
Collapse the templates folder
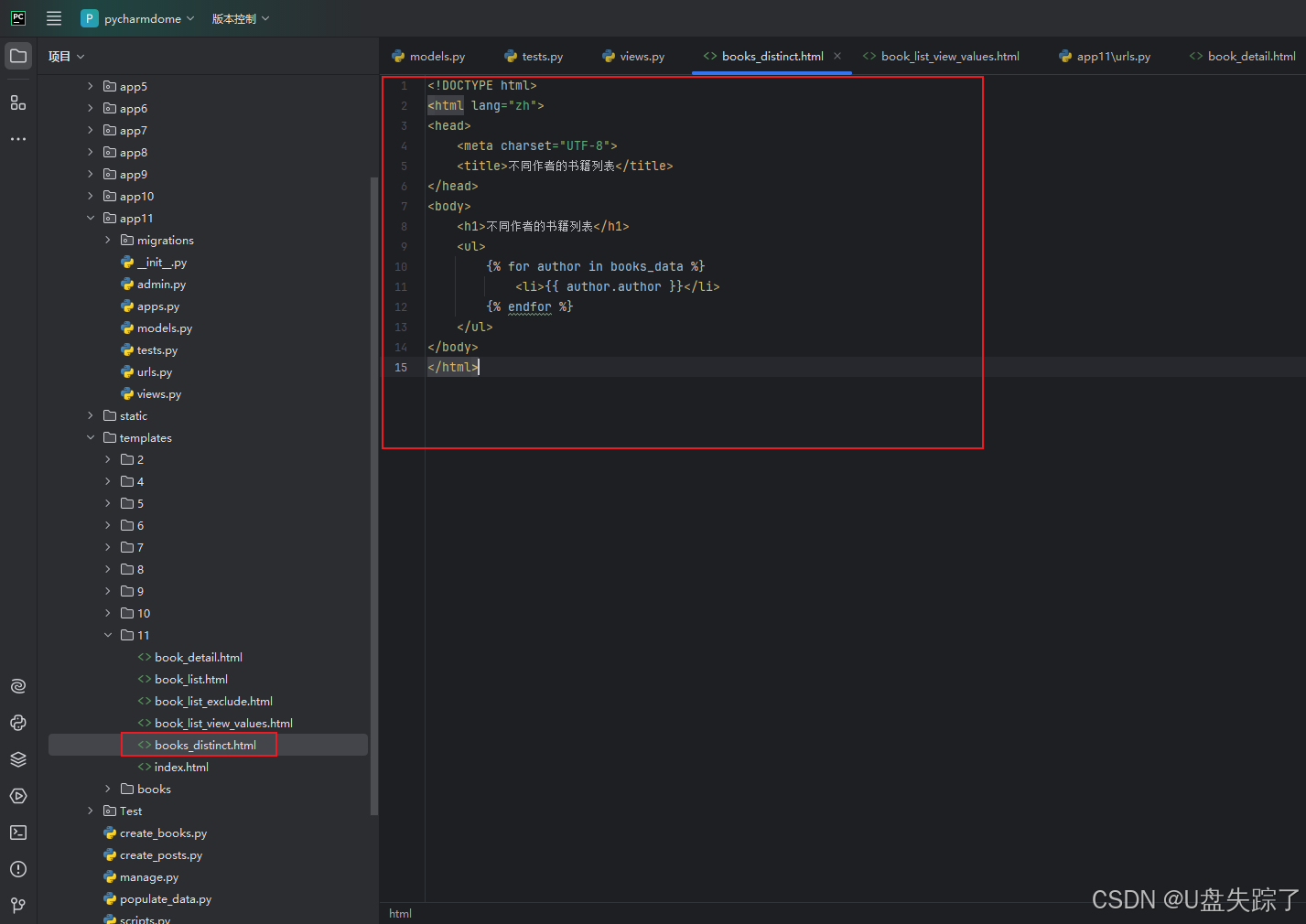pyautogui.click(x=90, y=437)
